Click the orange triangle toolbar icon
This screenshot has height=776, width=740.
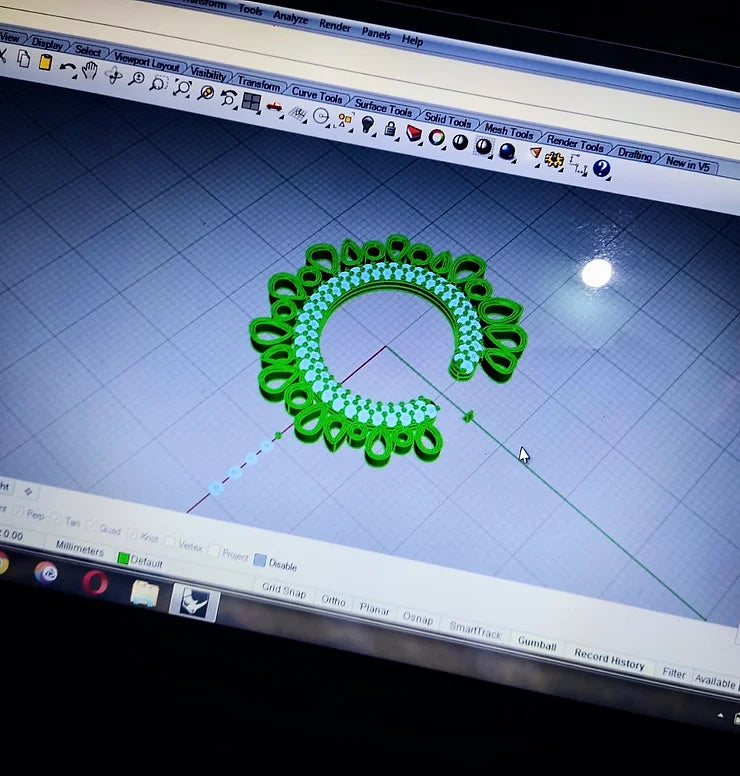point(535,152)
